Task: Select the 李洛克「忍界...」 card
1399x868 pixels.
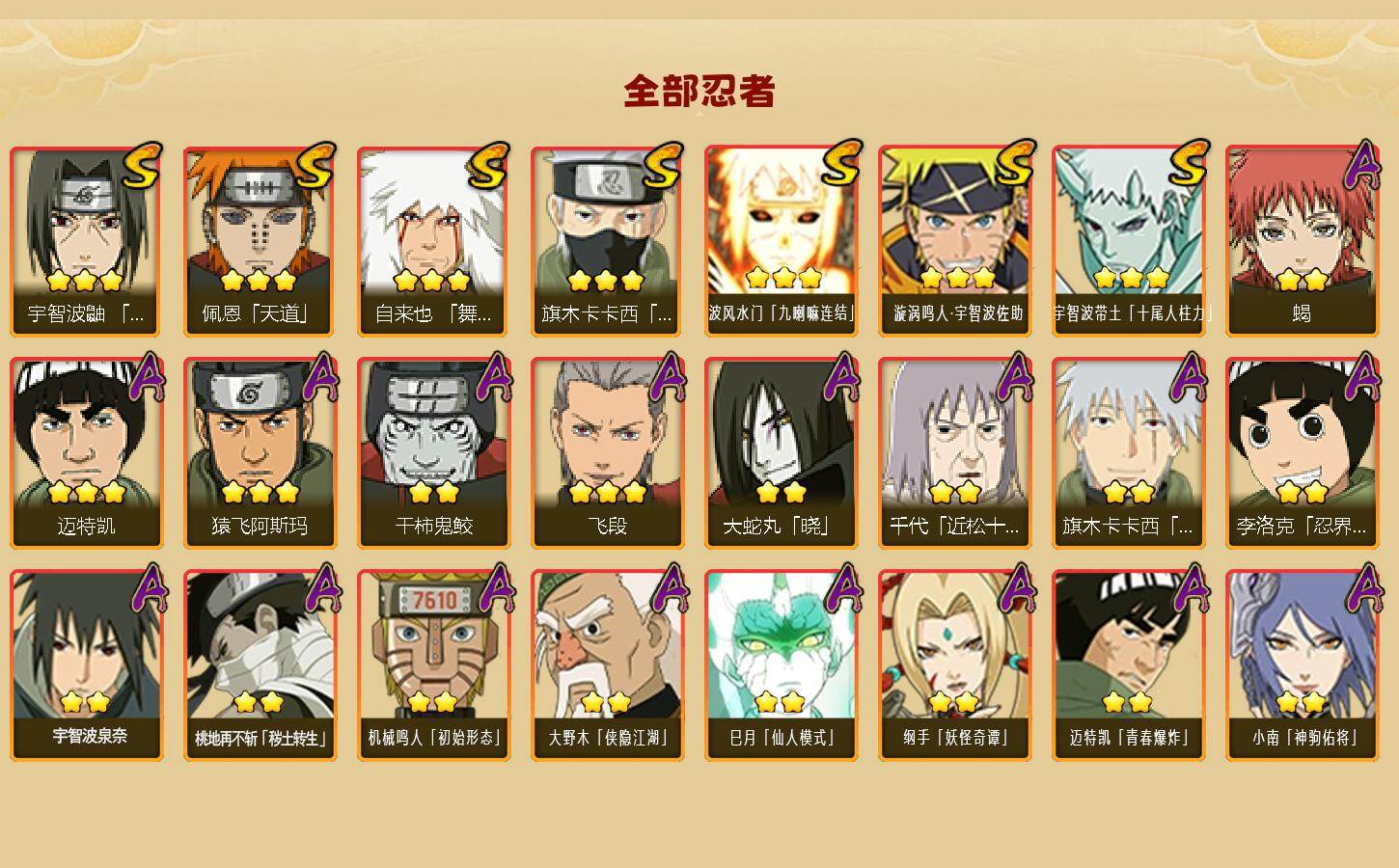Action: [1303, 453]
